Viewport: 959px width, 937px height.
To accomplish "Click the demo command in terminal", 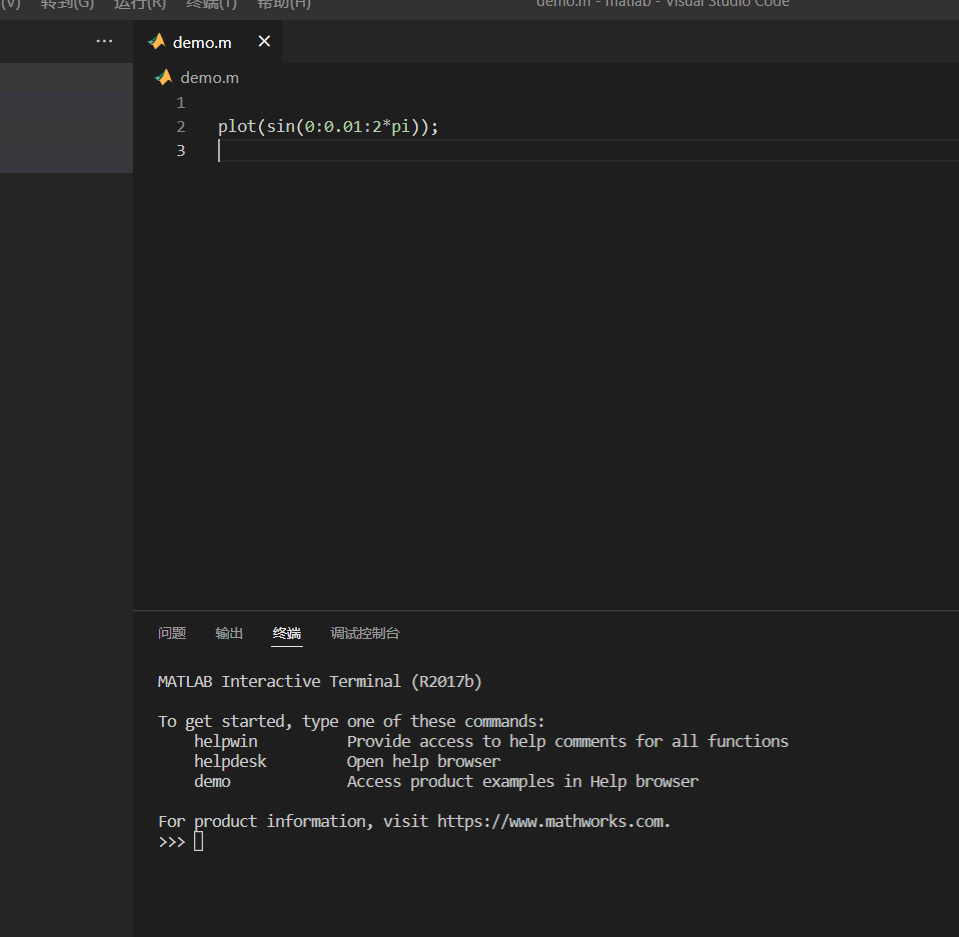I will coord(212,782).
